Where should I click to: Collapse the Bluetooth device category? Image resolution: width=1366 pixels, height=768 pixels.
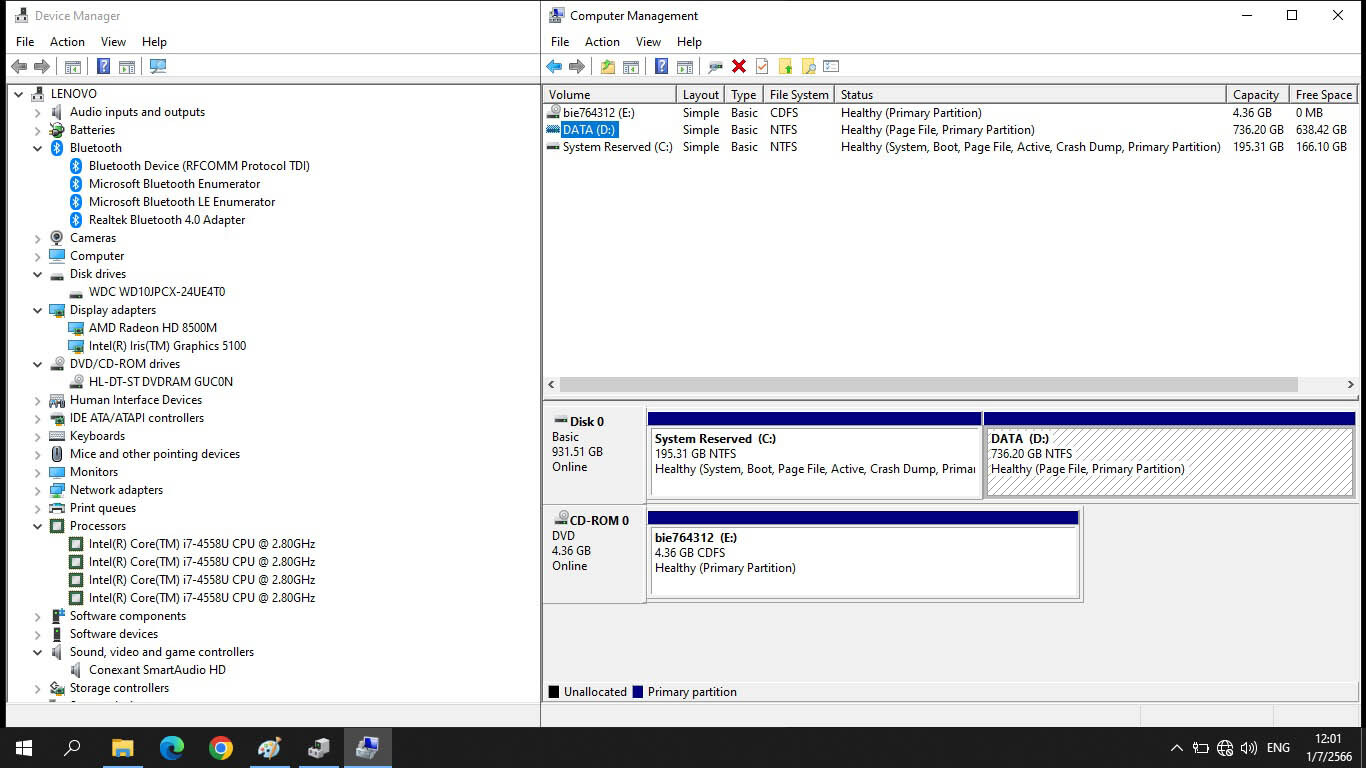coord(38,148)
